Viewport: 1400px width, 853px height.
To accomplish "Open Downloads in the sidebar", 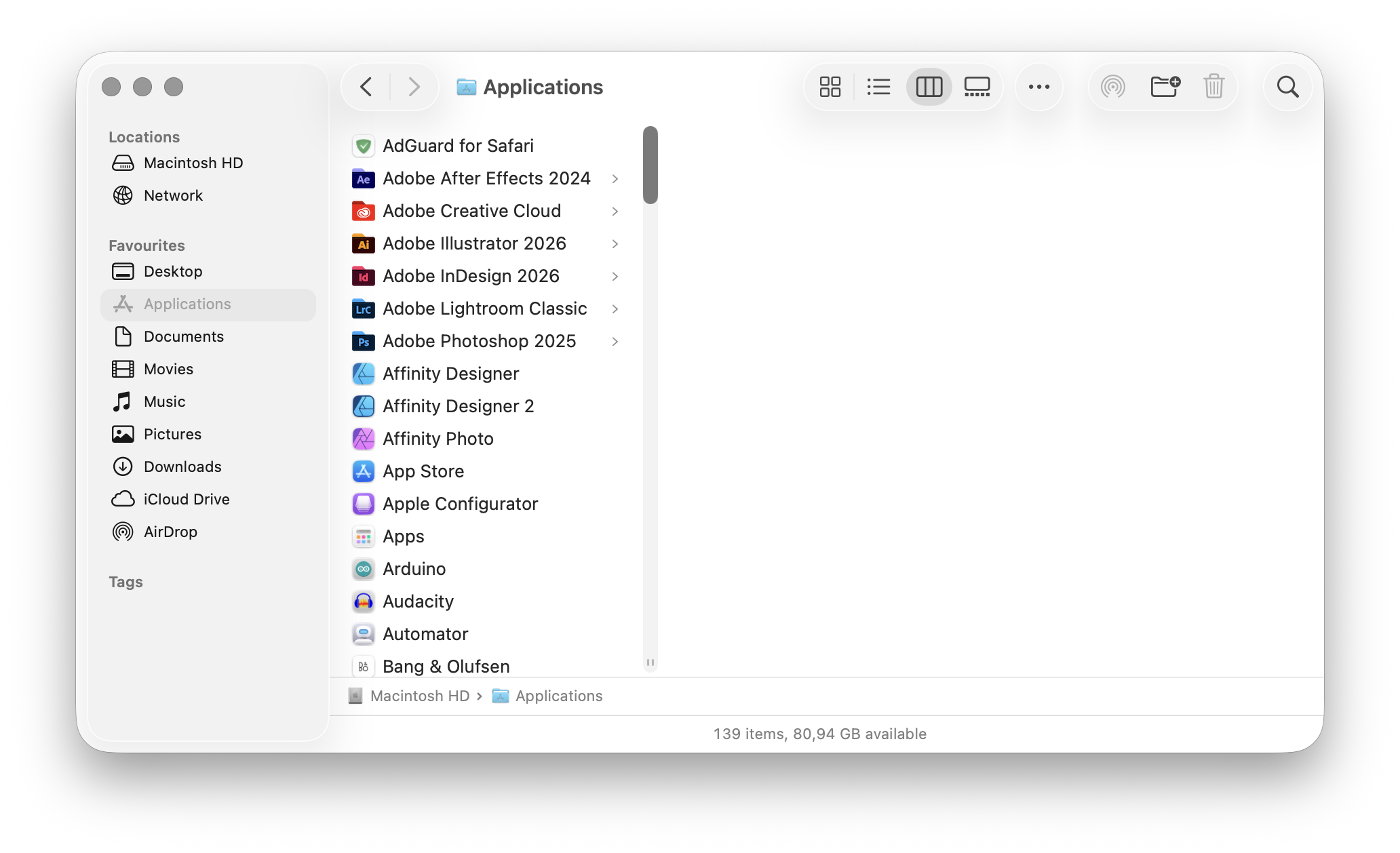I will [x=182, y=467].
